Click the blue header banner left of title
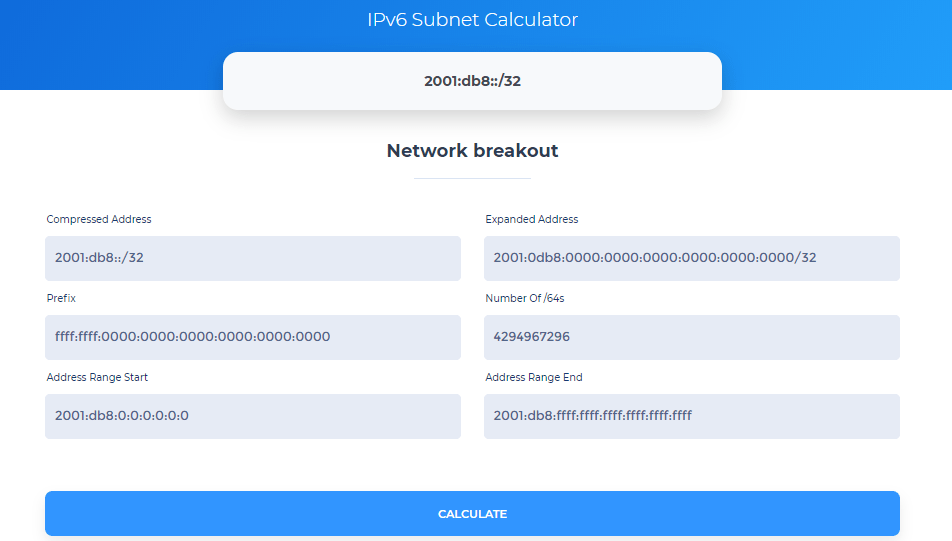 point(120,40)
